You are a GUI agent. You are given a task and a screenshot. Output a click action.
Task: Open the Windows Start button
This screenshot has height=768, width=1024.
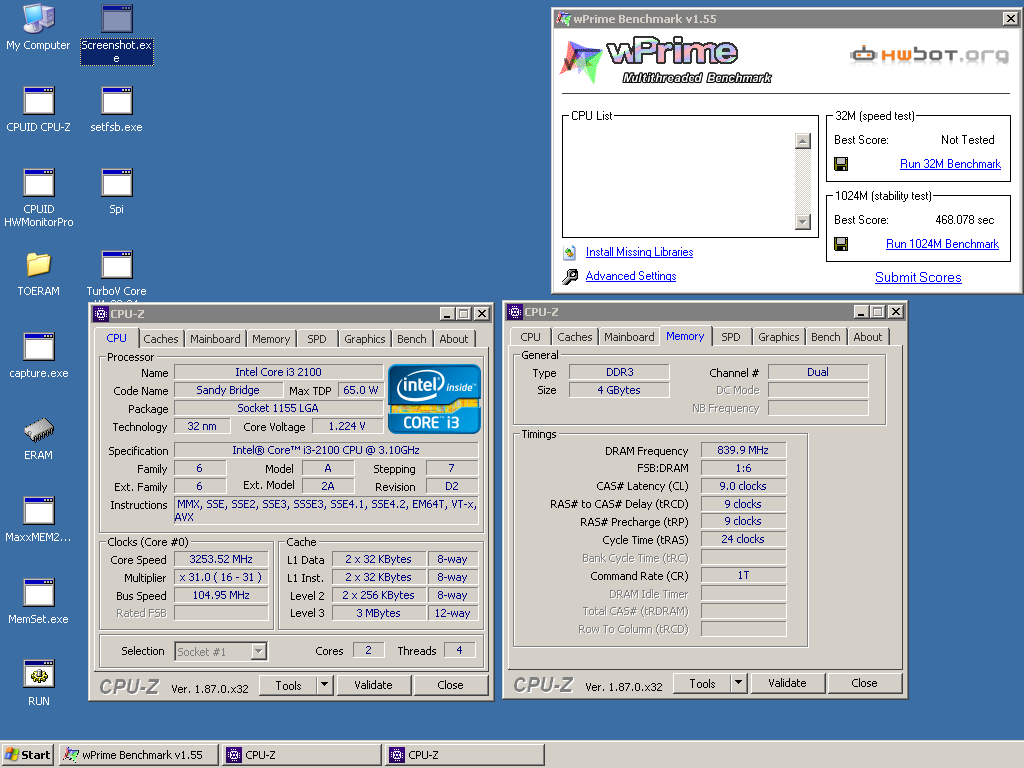[x=27, y=755]
